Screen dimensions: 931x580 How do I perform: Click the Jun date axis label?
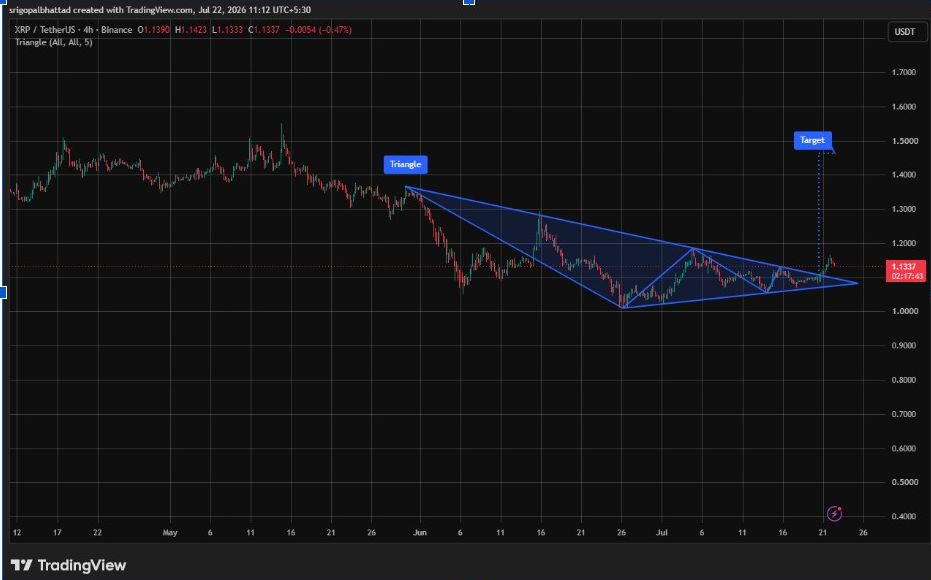pyautogui.click(x=420, y=533)
